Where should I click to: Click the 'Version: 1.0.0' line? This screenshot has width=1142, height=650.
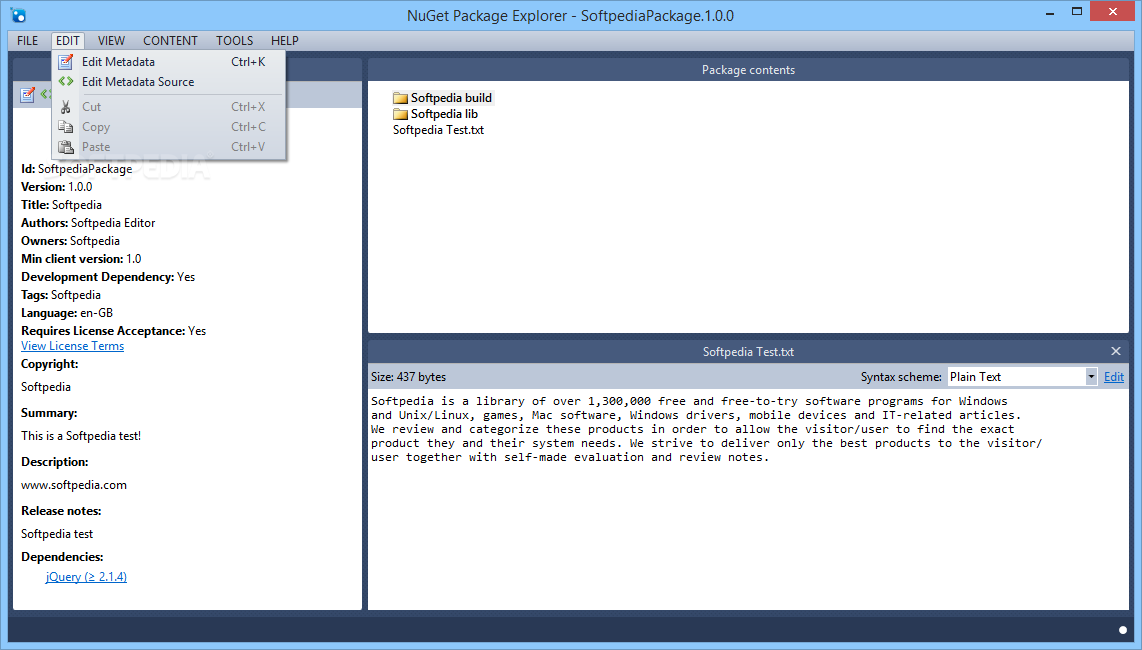[57, 187]
